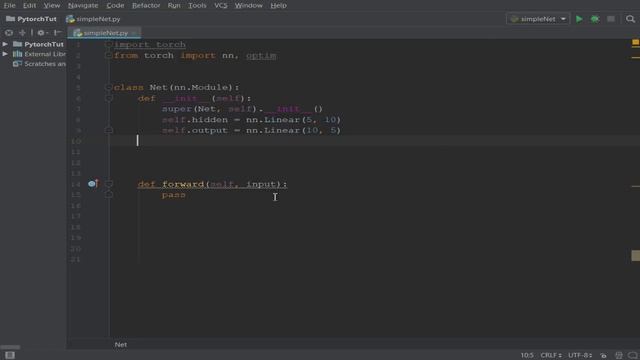The image size is (640, 360).
Task: Click the scroll-from-source target icon in project panel
Action: [x=9, y=33]
